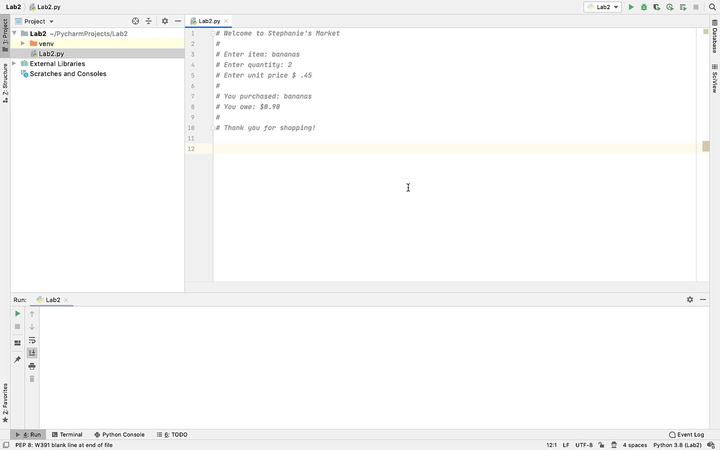Switch to the Terminal tab

(x=67, y=435)
